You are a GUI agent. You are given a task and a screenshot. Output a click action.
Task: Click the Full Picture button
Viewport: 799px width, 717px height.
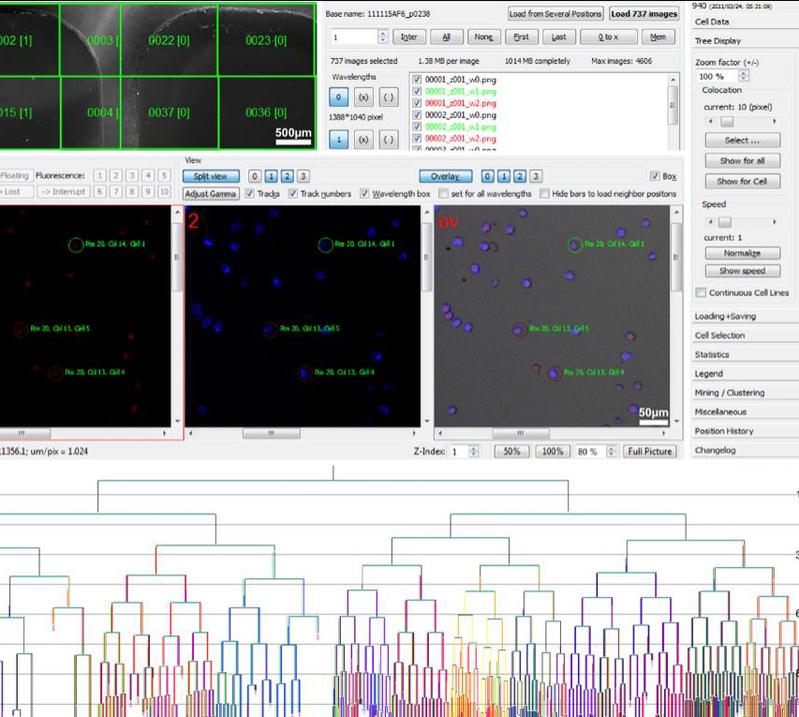[x=648, y=452]
